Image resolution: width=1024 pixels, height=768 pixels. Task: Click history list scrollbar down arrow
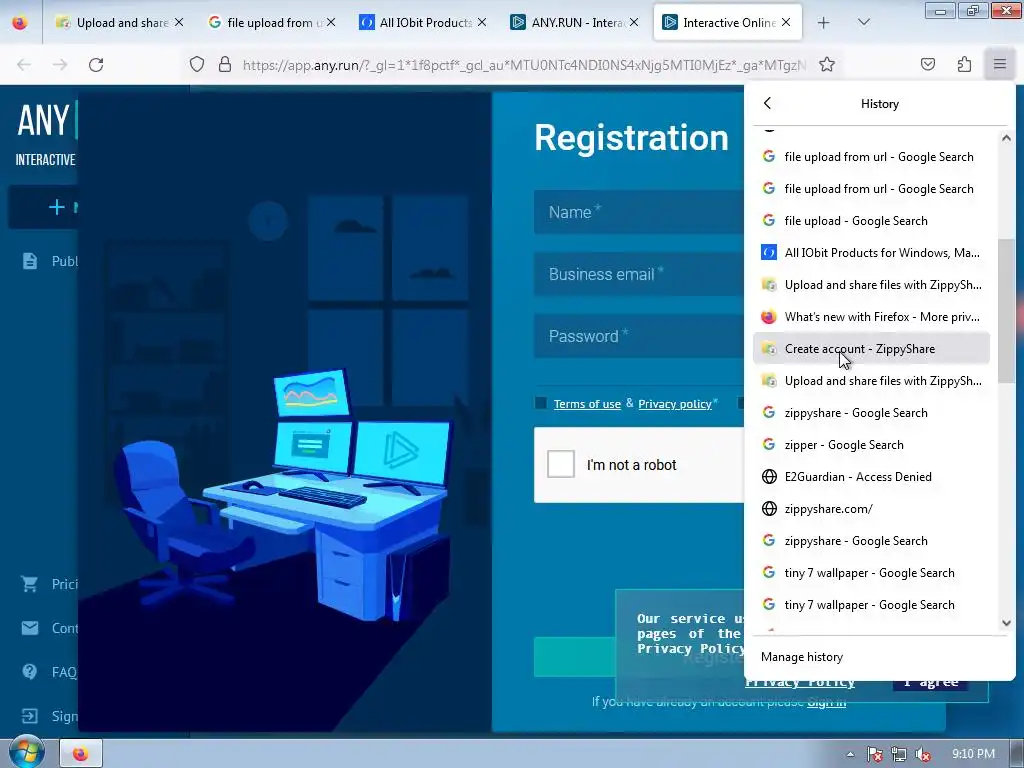[x=1006, y=623]
